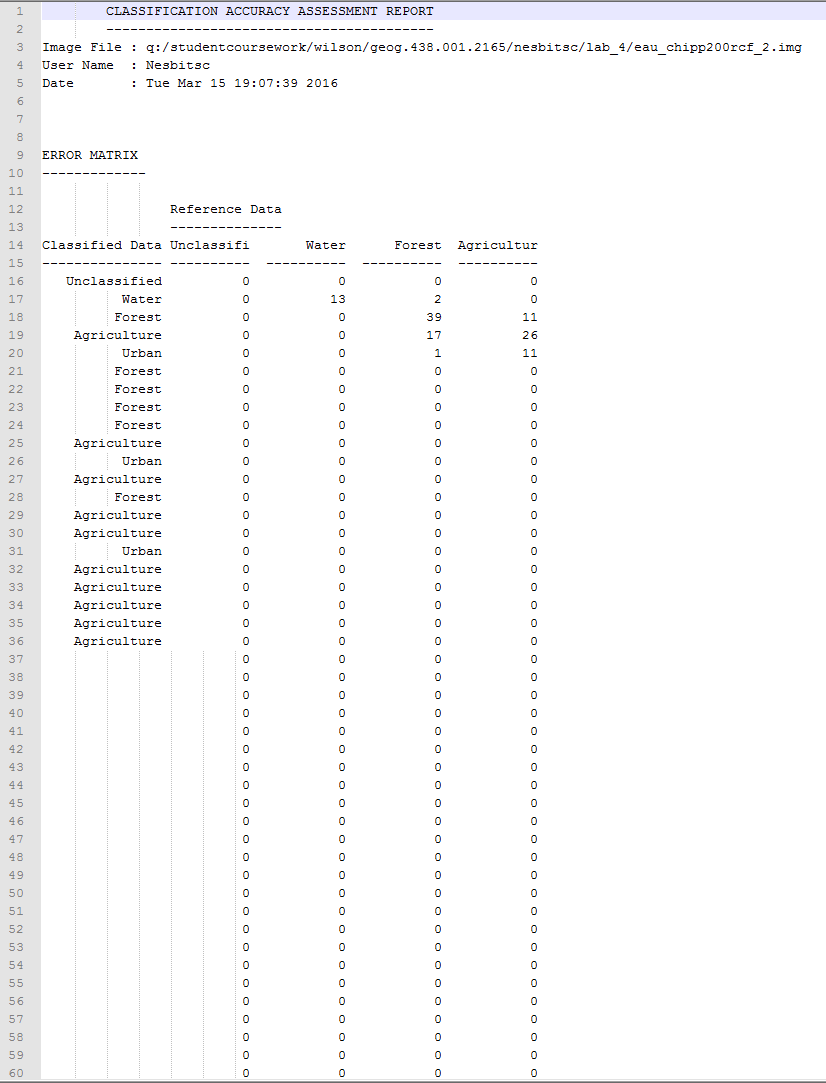Click the Classified Data header label
Screen dimensions: 826x1083
point(103,245)
